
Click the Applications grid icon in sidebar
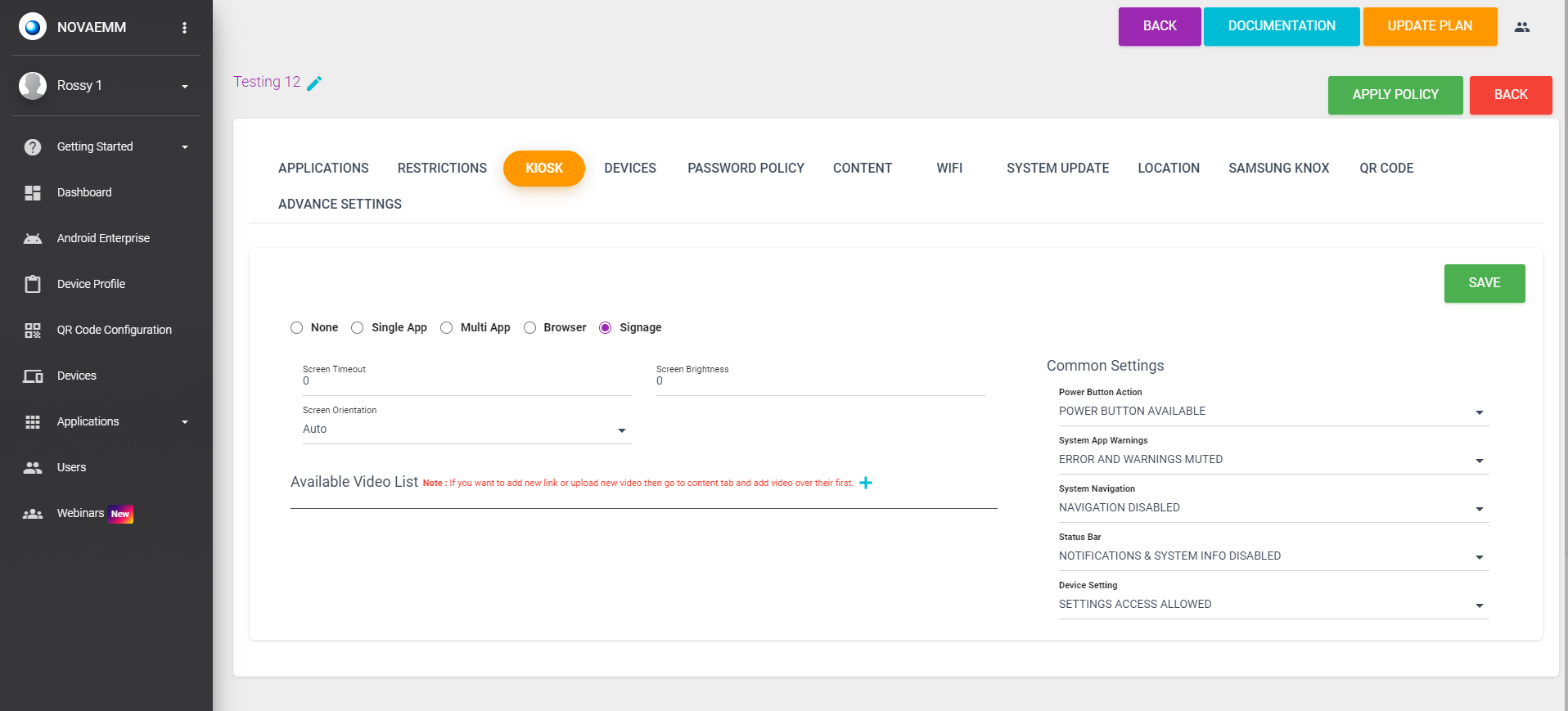pos(33,422)
